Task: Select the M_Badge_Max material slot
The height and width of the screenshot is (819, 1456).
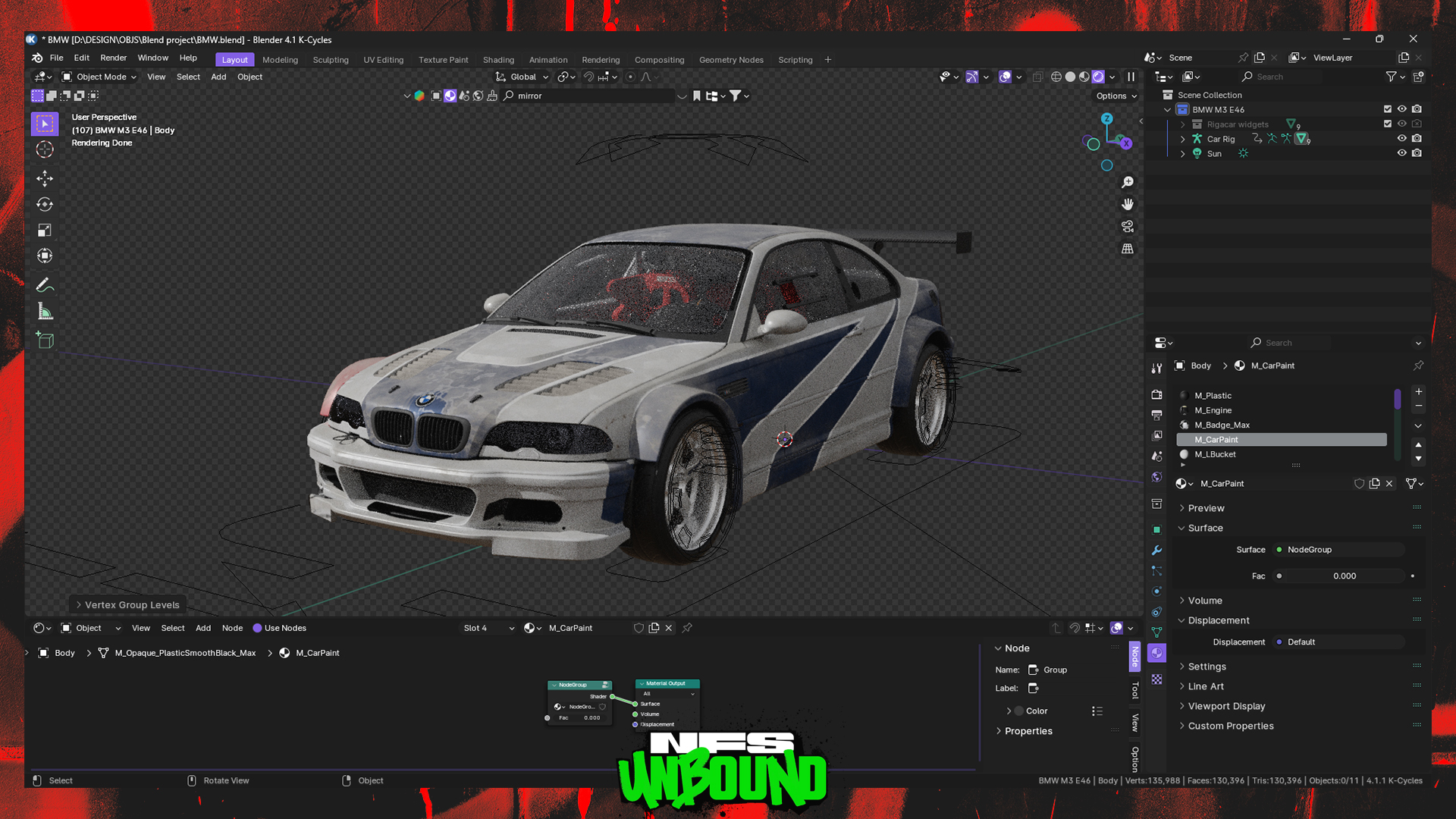Action: coord(1282,425)
